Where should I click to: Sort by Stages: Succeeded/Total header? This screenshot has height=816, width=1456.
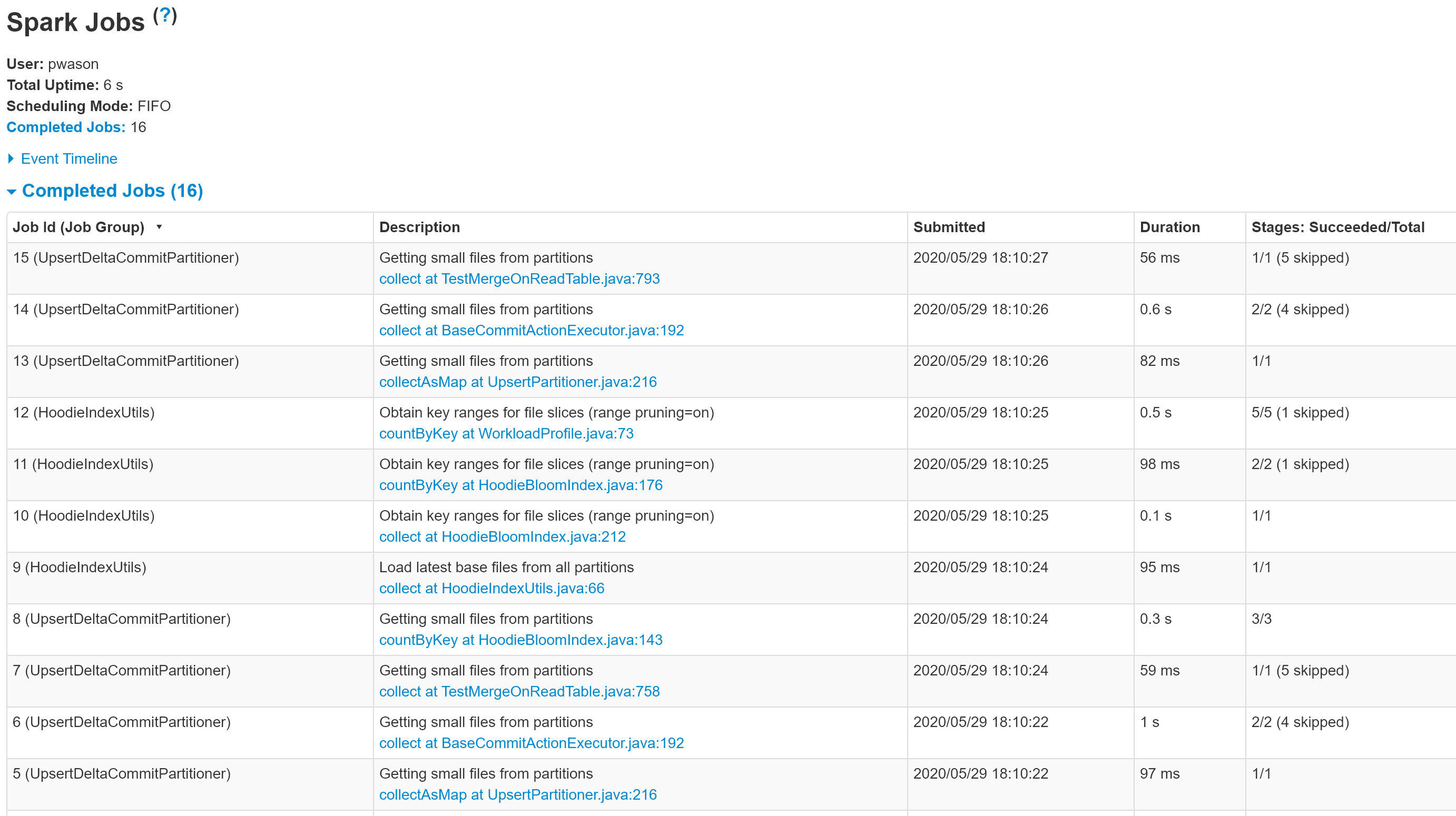(1337, 227)
